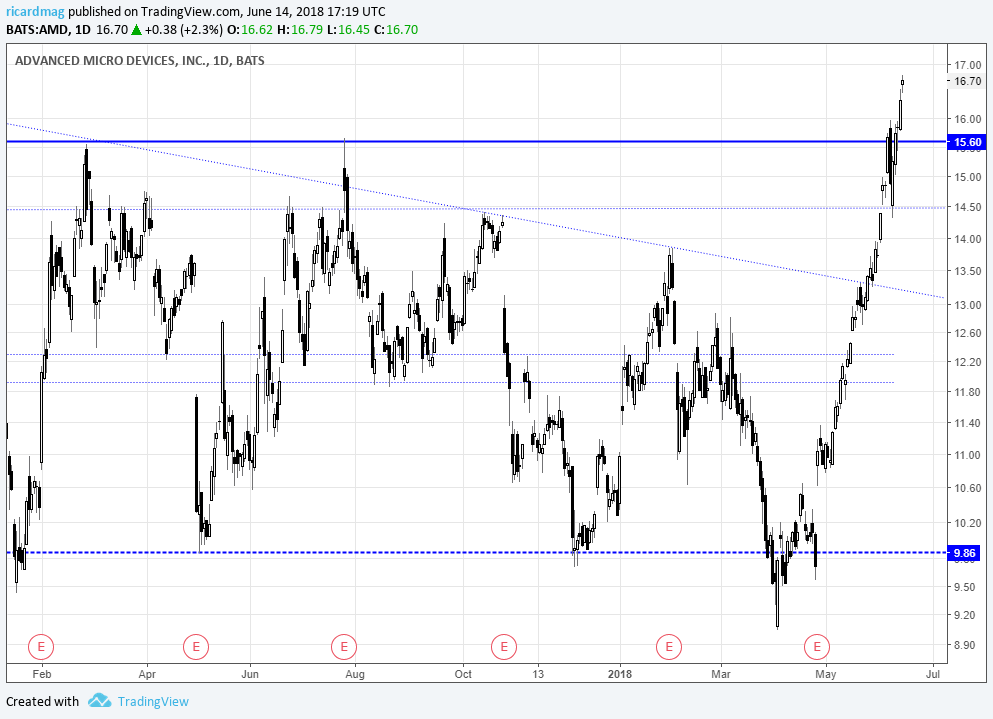
Task: Select the 14.00 price axis label
Action: click(x=967, y=239)
